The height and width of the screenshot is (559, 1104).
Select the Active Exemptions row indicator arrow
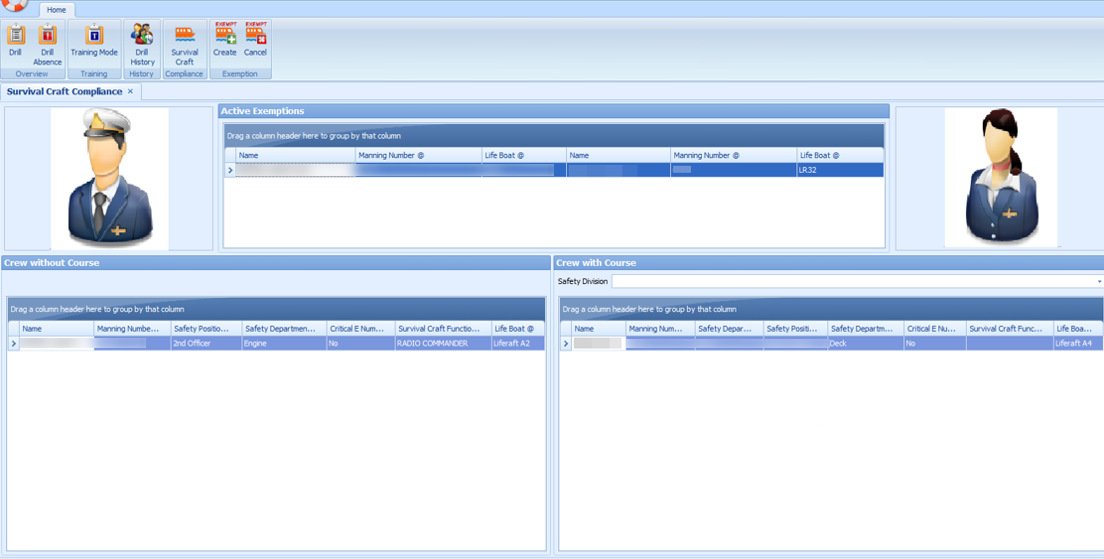(230, 170)
